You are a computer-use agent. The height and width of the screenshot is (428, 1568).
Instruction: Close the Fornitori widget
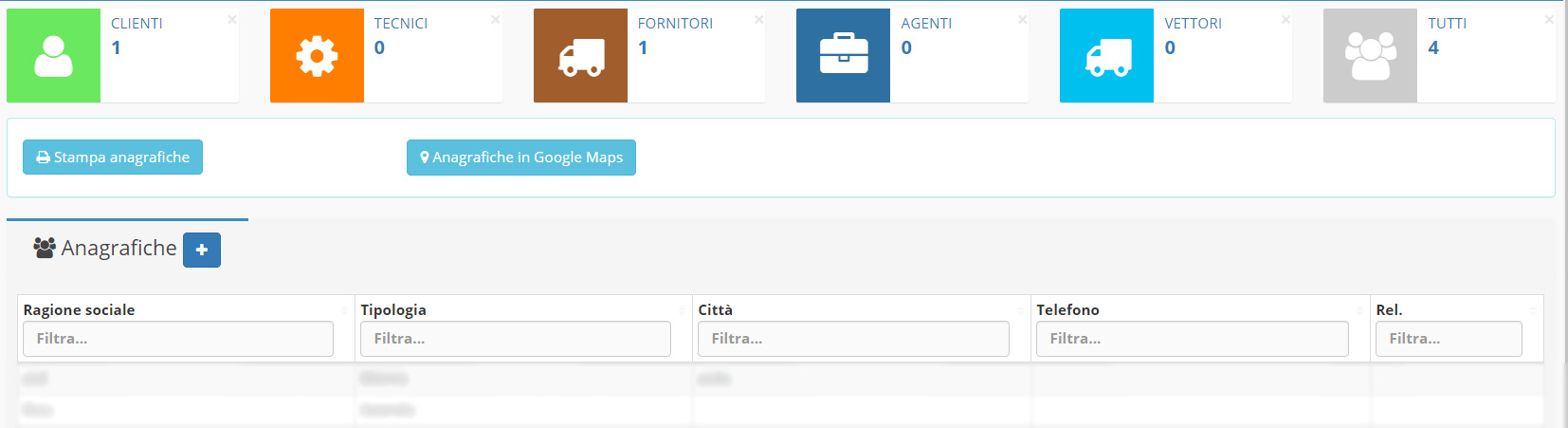(758, 20)
